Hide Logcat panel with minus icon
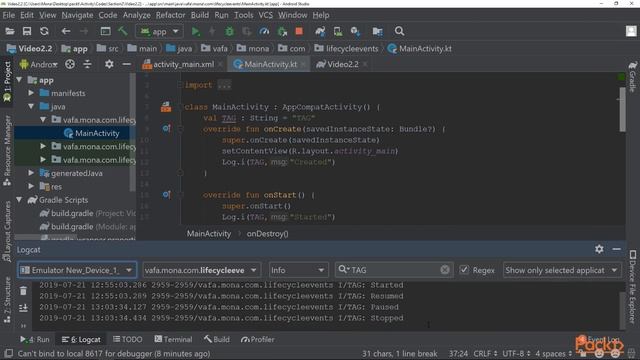The image size is (640, 360). pos(616,249)
